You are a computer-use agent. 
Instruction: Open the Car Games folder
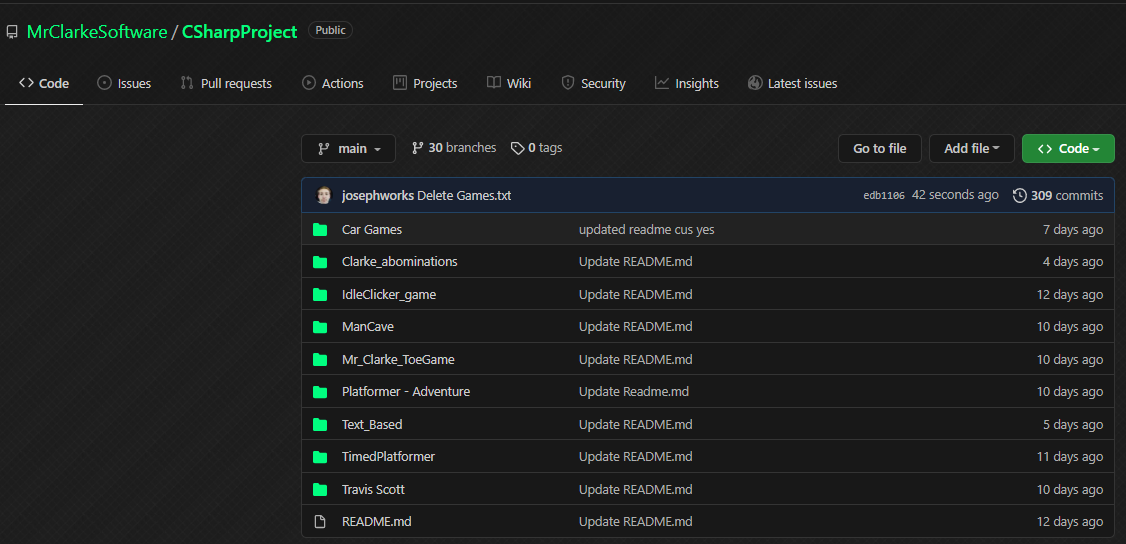click(372, 230)
